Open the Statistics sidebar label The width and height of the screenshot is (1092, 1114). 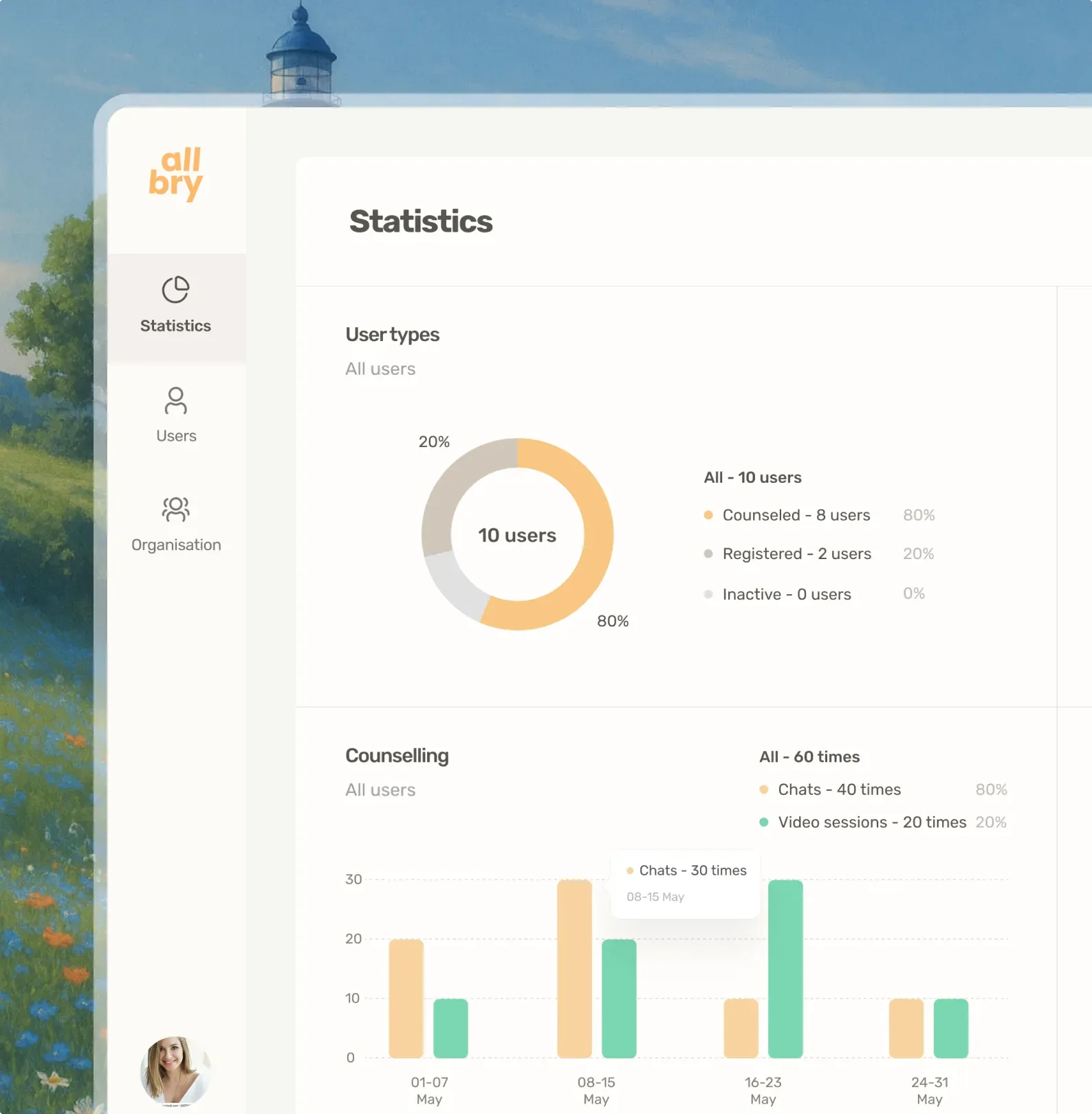(x=175, y=326)
